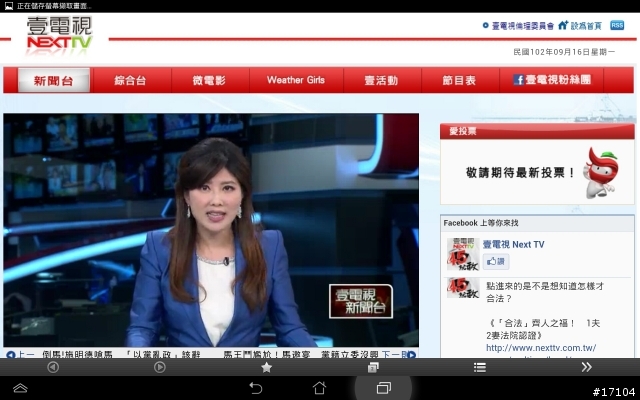Open the 壹電視粉絲團 fan page tab

tap(552, 80)
